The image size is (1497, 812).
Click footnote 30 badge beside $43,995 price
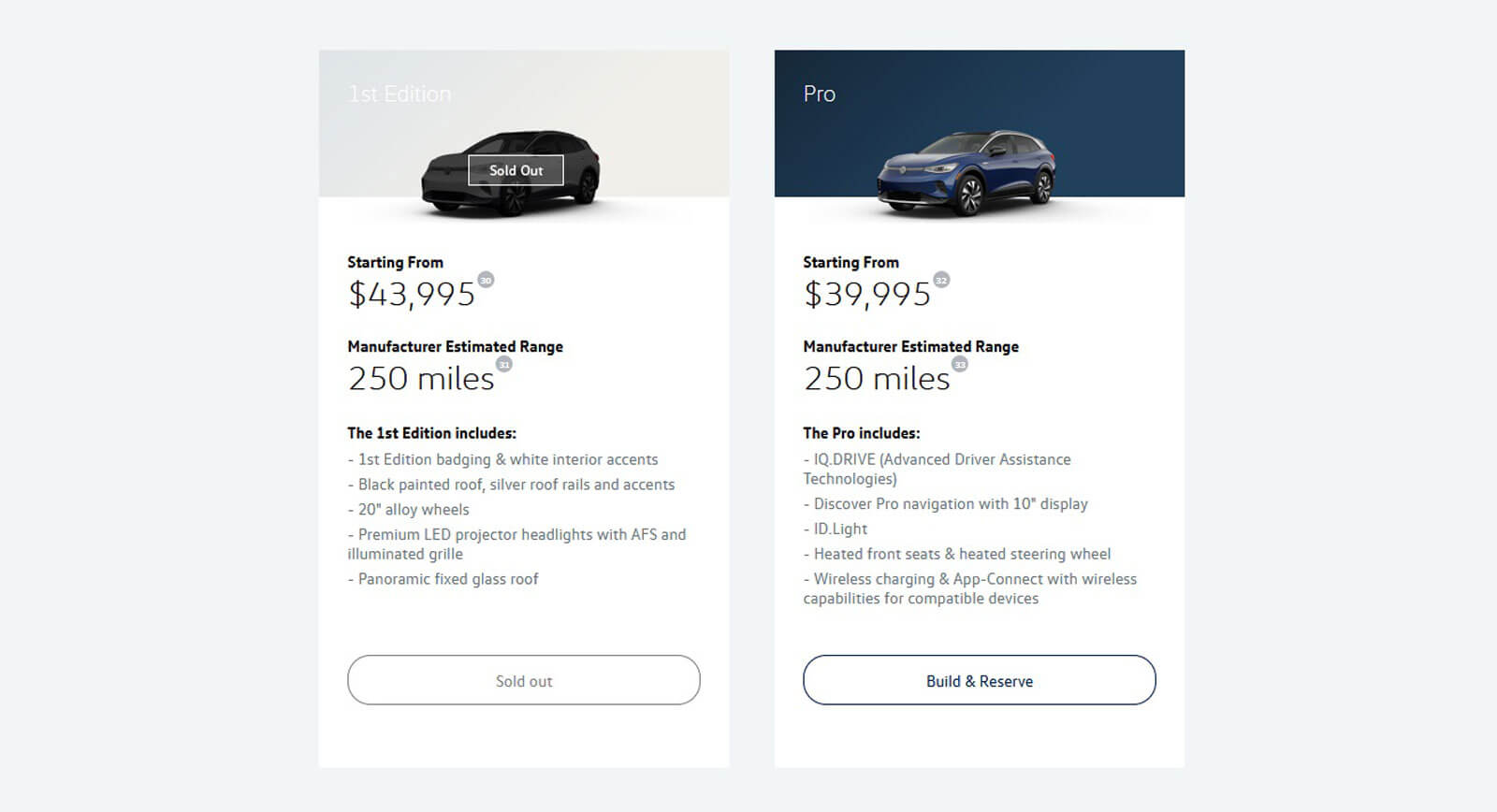486,280
